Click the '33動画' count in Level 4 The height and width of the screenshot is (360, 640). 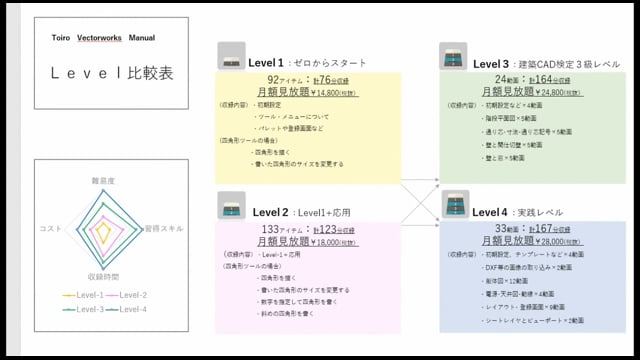pyautogui.click(x=507, y=228)
